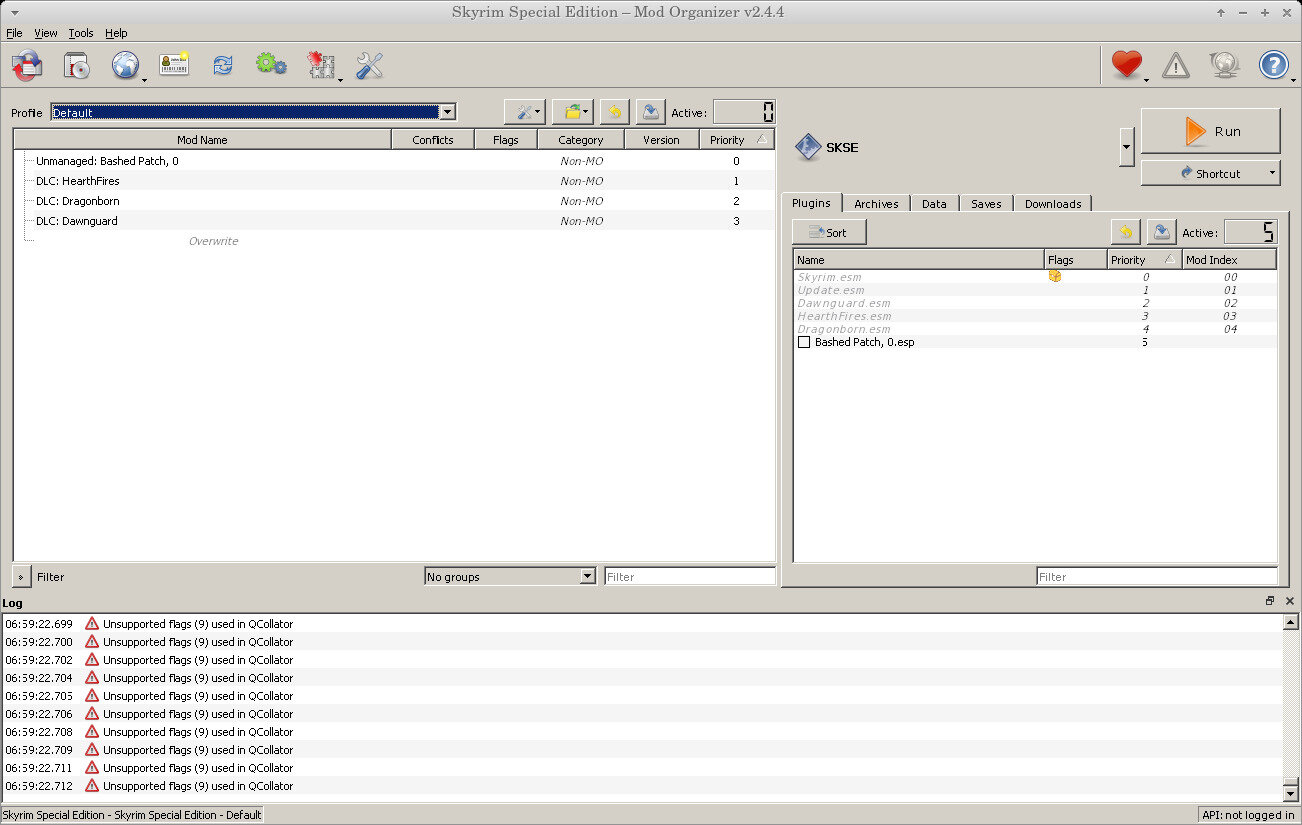Click the Run button

1210,131
